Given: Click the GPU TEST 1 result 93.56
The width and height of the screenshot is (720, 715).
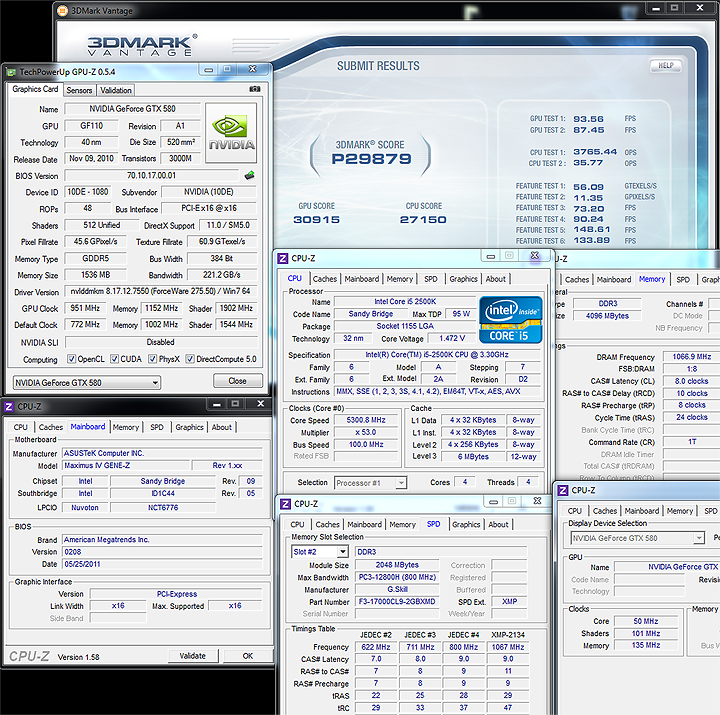Looking at the screenshot, I should pyautogui.click(x=588, y=119).
